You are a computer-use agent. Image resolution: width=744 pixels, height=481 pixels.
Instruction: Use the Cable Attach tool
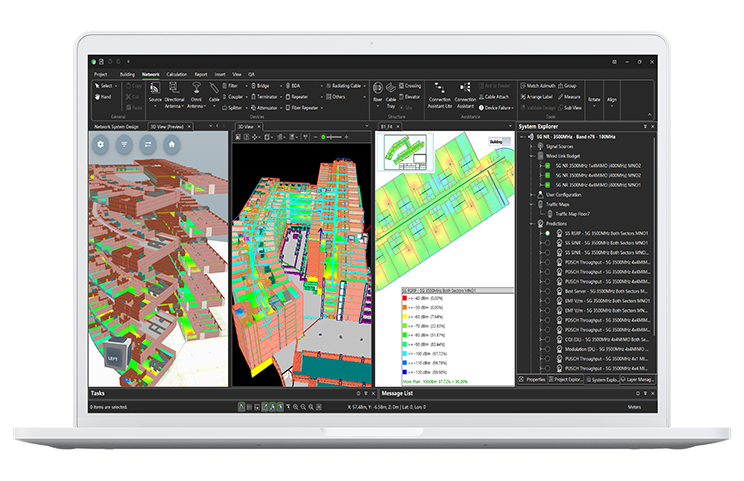tap(494, 97)
